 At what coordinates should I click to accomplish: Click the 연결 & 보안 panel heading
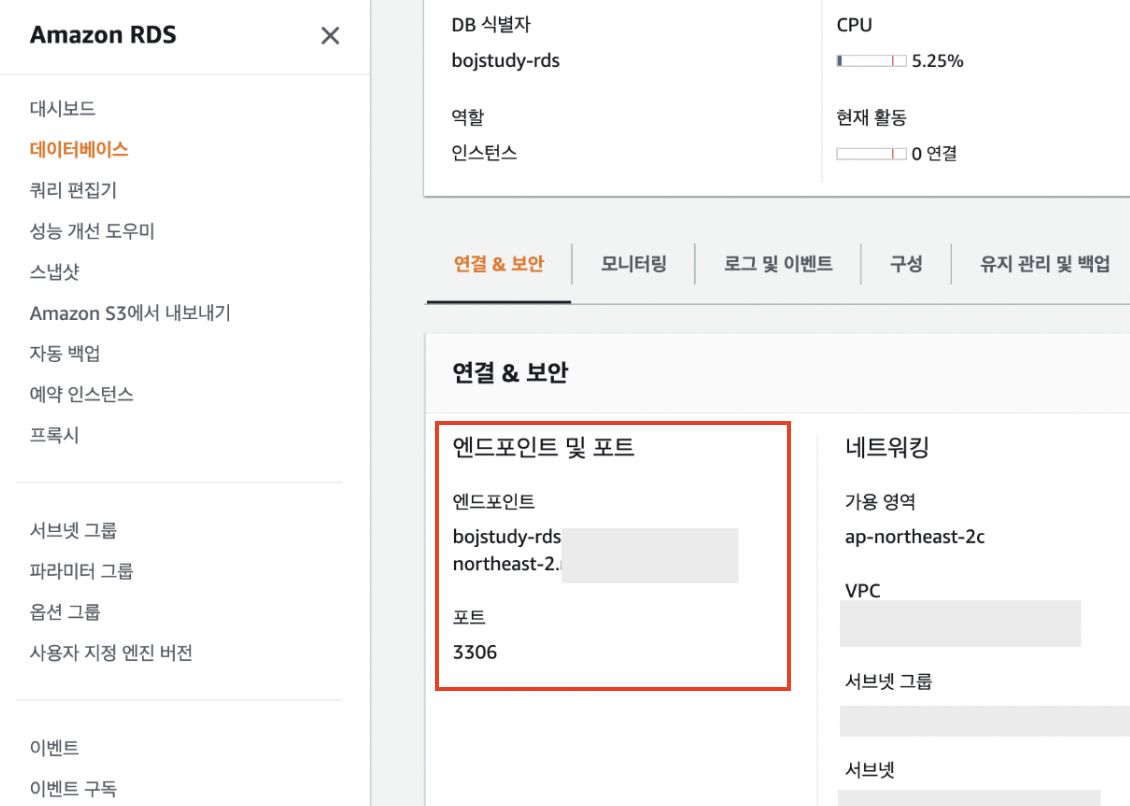(x=510, y=373)
